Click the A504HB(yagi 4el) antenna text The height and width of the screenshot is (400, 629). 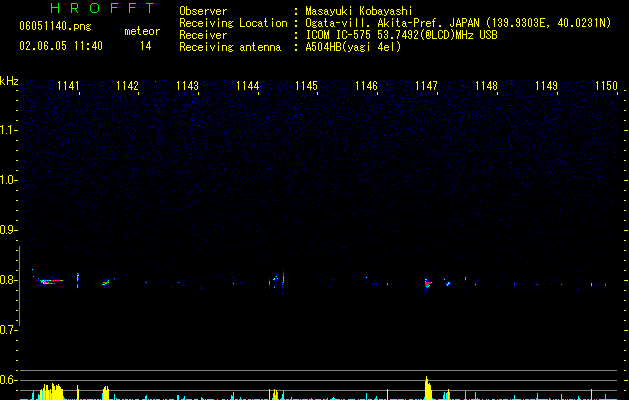click(353, 47)
